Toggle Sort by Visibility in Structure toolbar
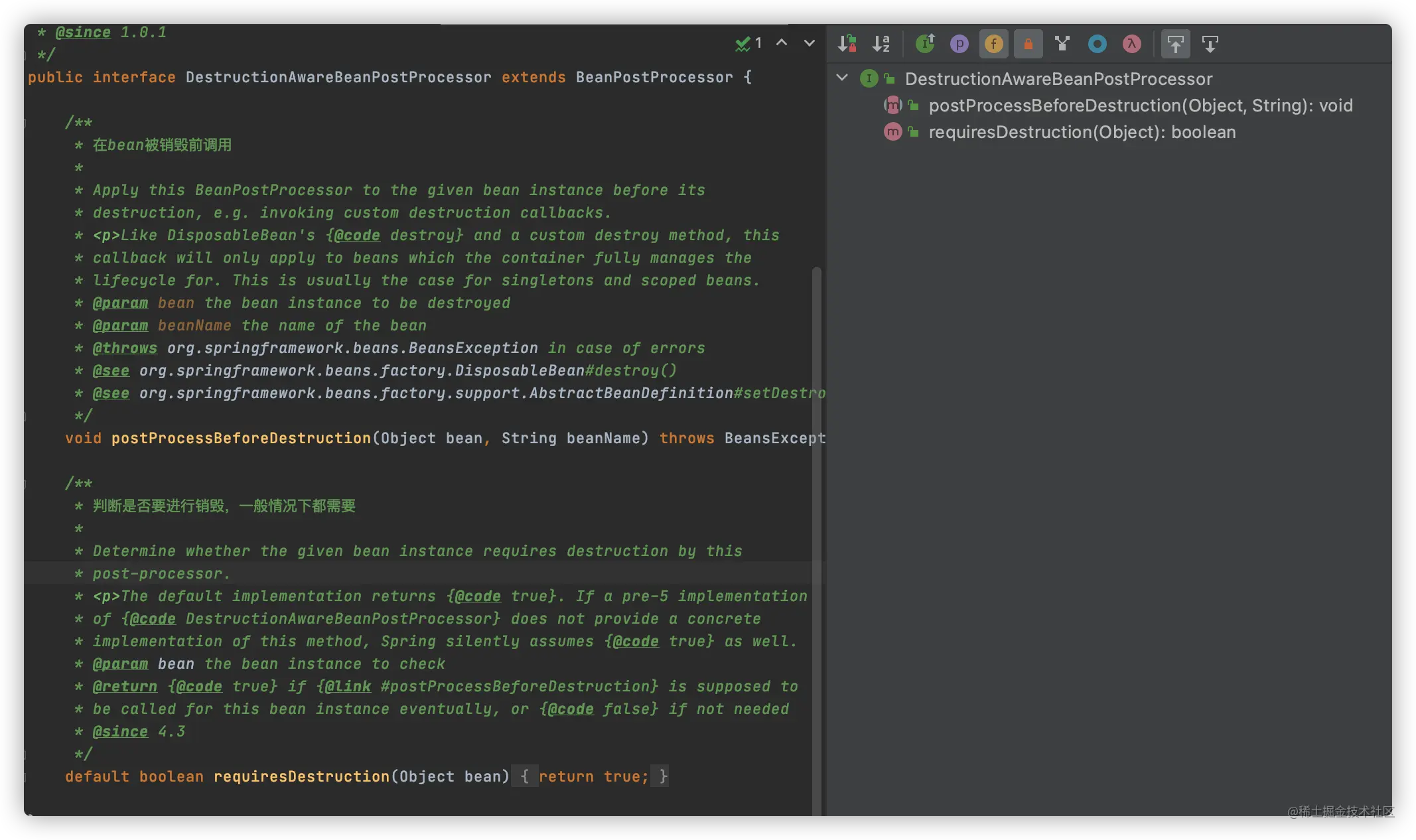Image resolution: width=1416 pixels, height=840 pixels. (847, 44)
